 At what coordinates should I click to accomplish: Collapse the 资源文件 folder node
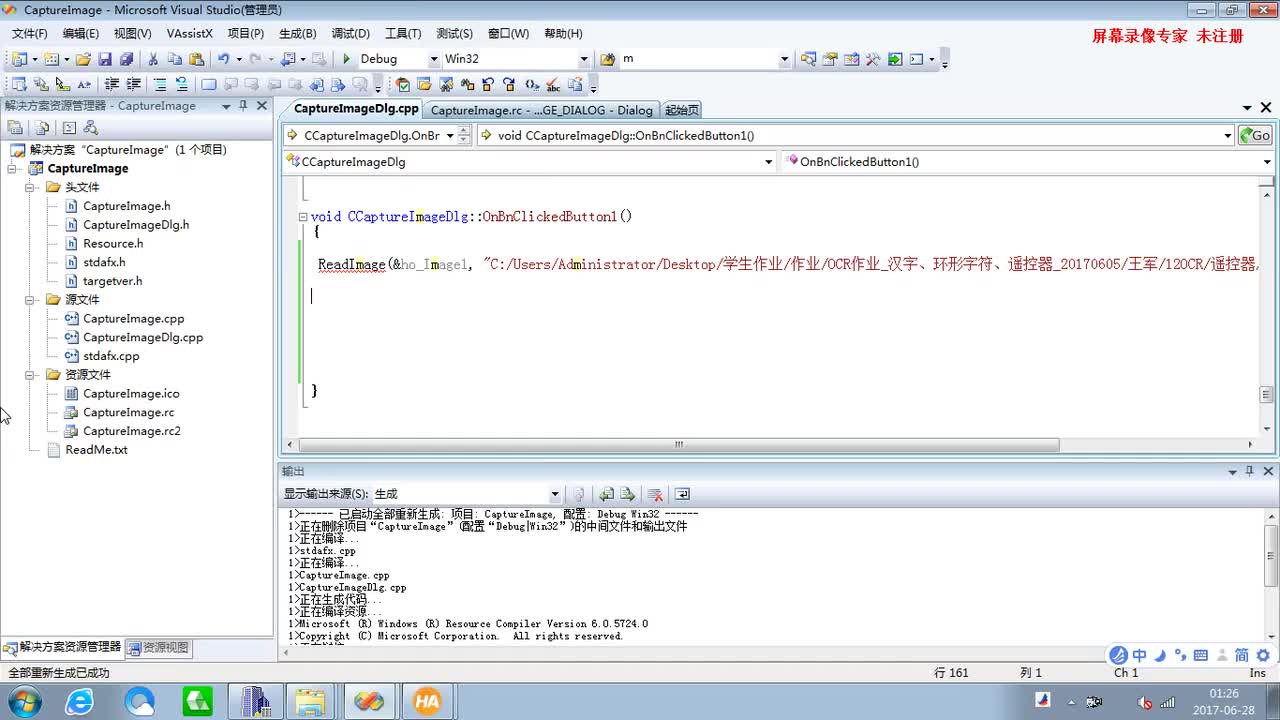click(x=31, y=374)
